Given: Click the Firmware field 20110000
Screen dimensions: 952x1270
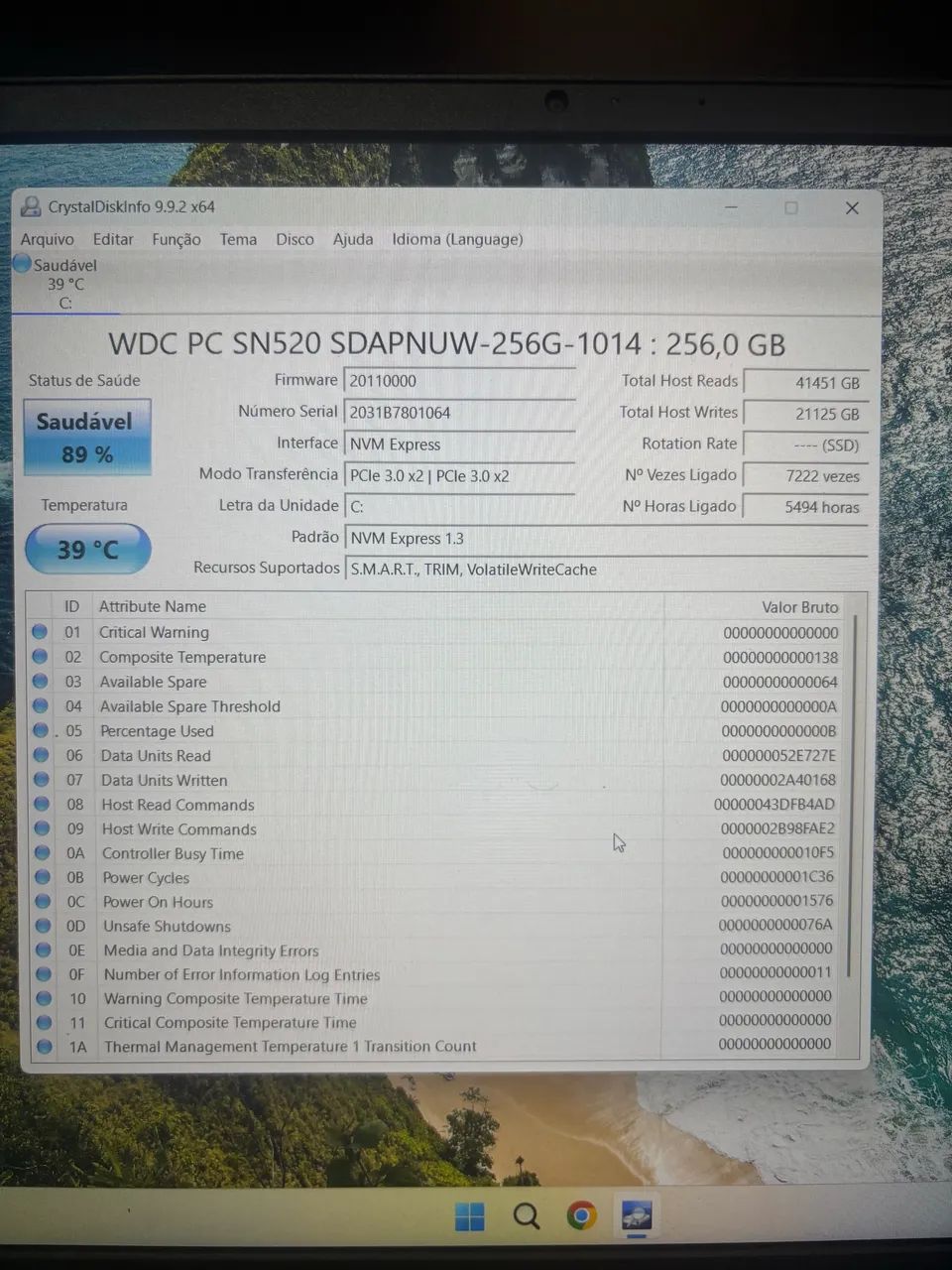Looking at the screenshot, I should coord(459,381).
